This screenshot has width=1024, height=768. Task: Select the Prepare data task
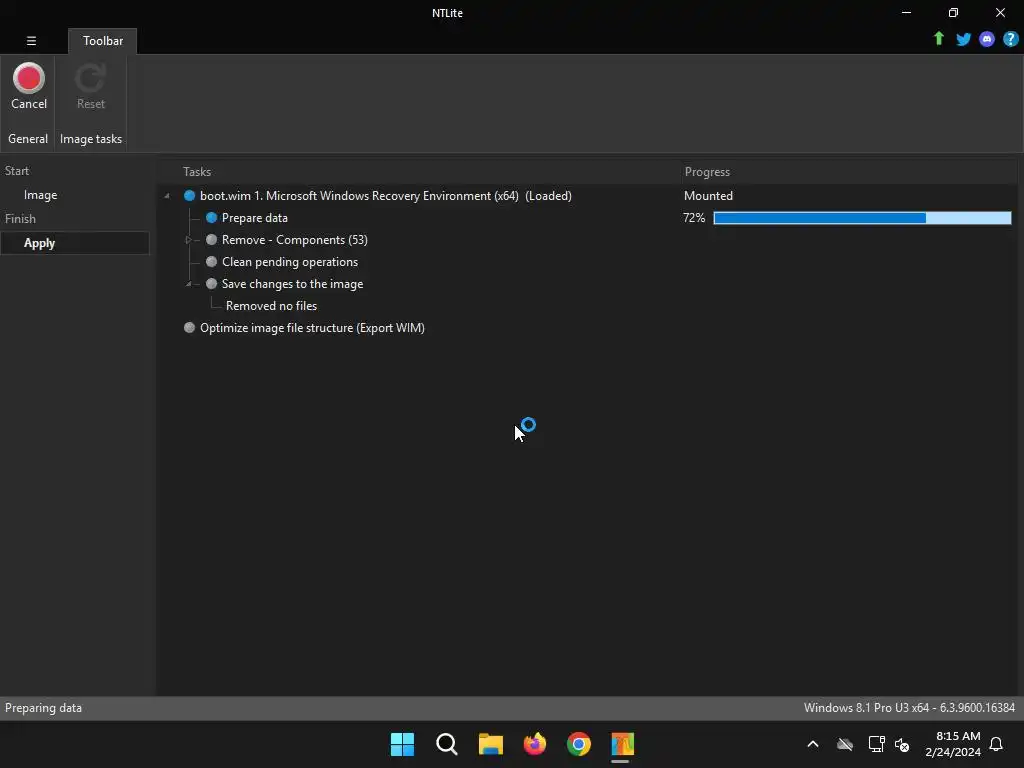pos(255,217)
